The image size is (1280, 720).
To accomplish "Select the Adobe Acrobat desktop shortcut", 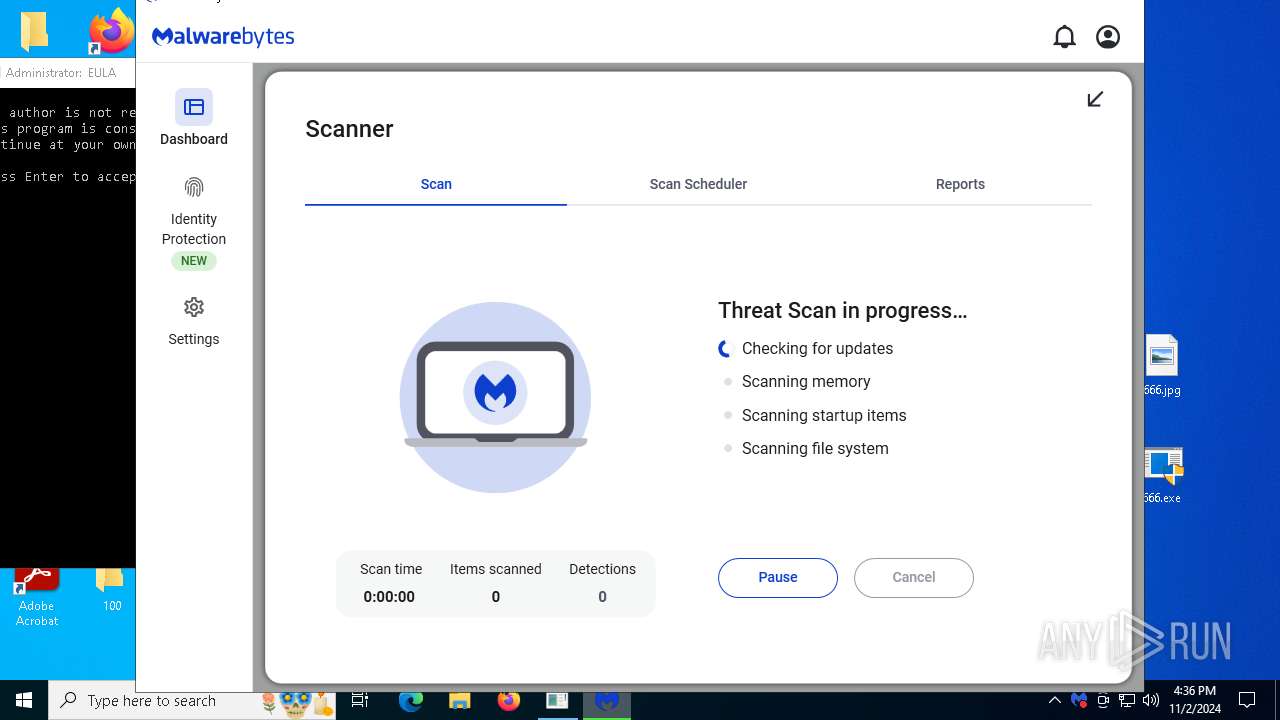I will tap(37, 597).
